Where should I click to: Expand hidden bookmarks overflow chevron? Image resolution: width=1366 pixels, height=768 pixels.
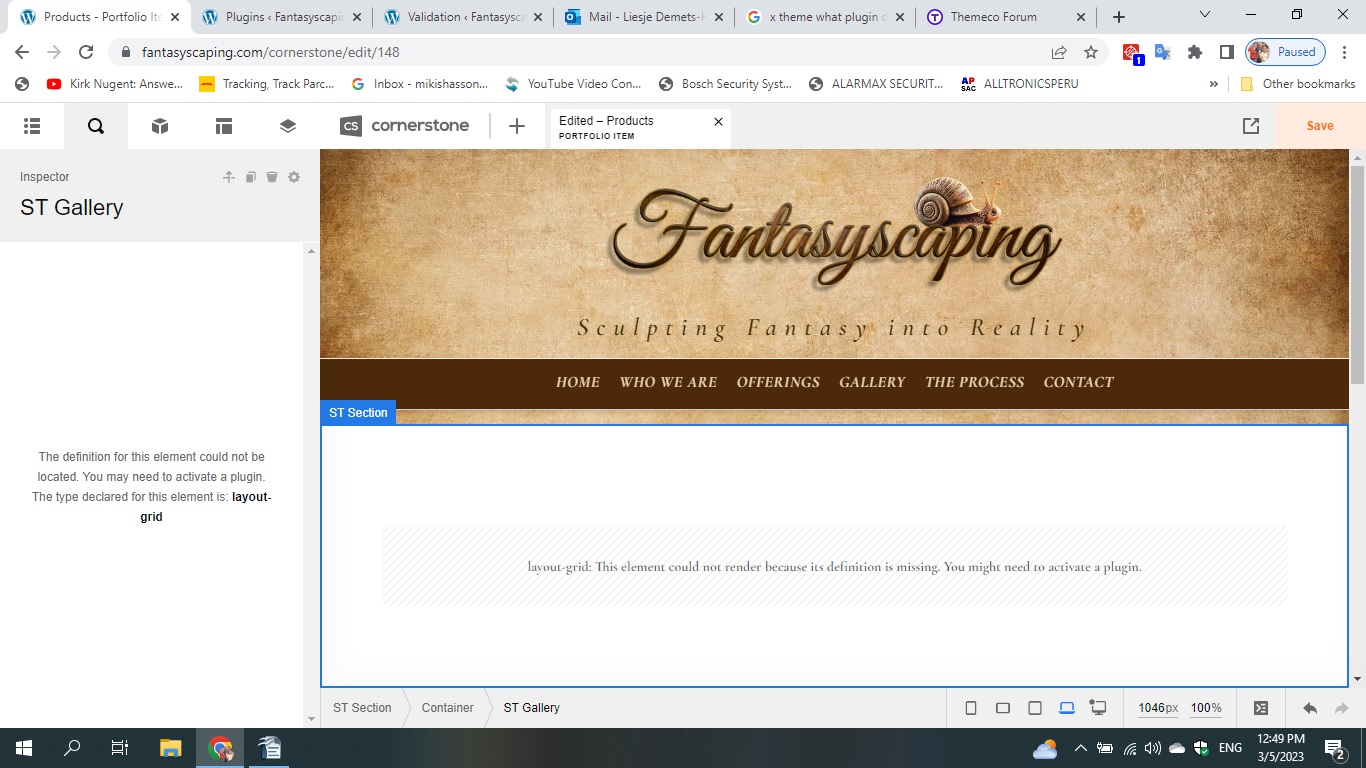[1214, 84]
